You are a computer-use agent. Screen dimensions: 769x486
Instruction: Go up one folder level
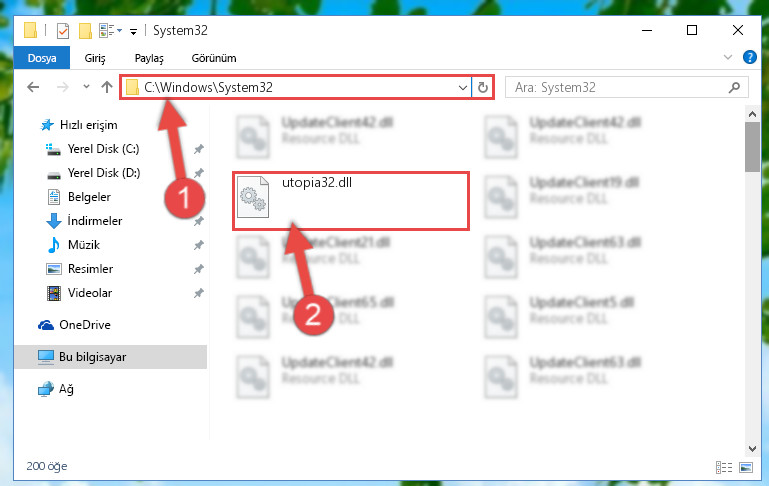[106, 87]
